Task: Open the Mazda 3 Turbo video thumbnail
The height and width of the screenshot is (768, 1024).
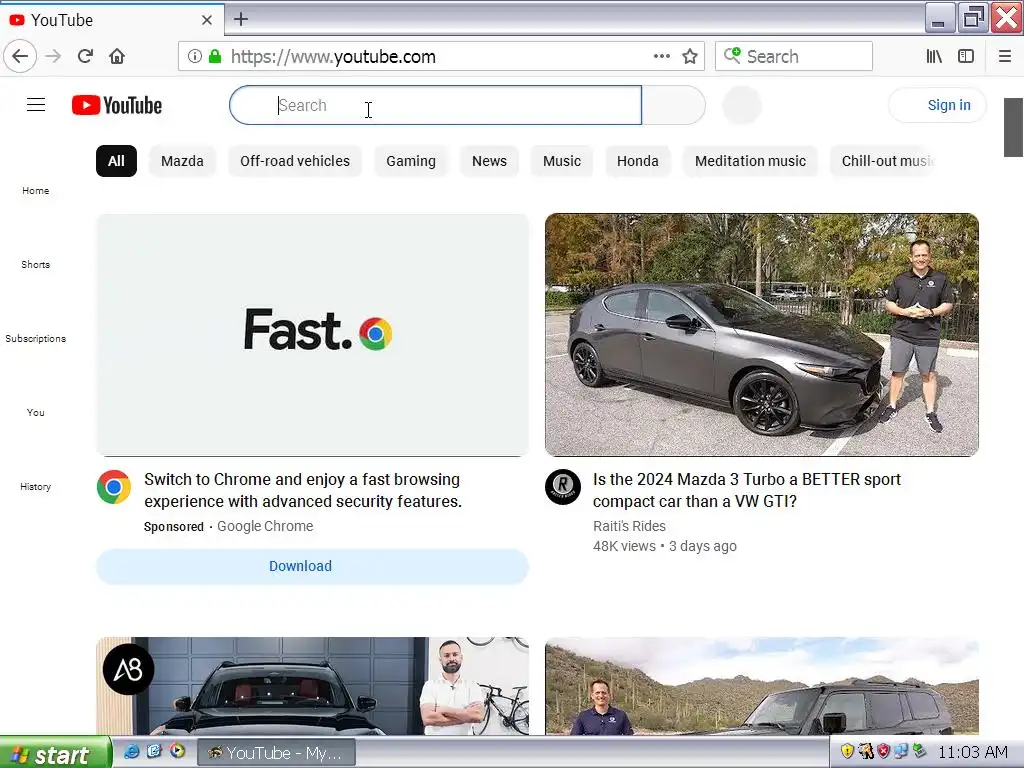Action: [x=761, y=335]
